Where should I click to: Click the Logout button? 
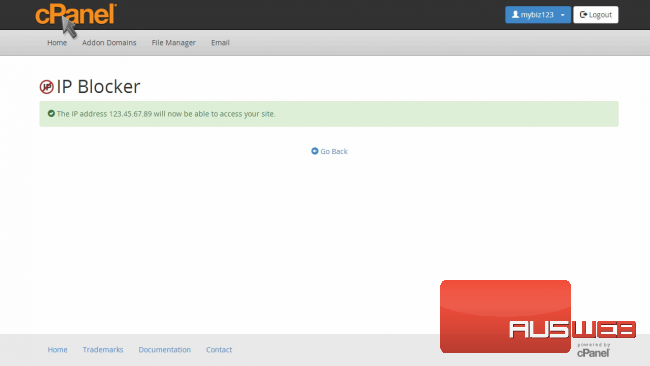[596, 15]
